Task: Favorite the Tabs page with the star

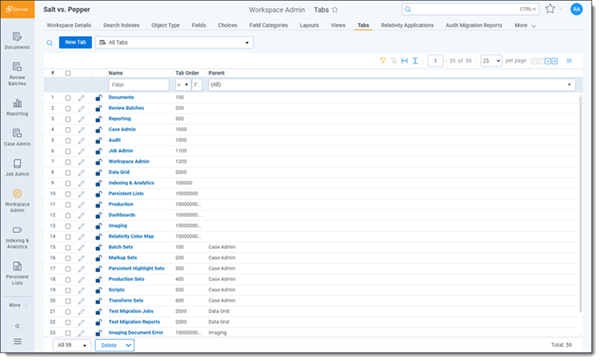Action: [x=335, y=10]
